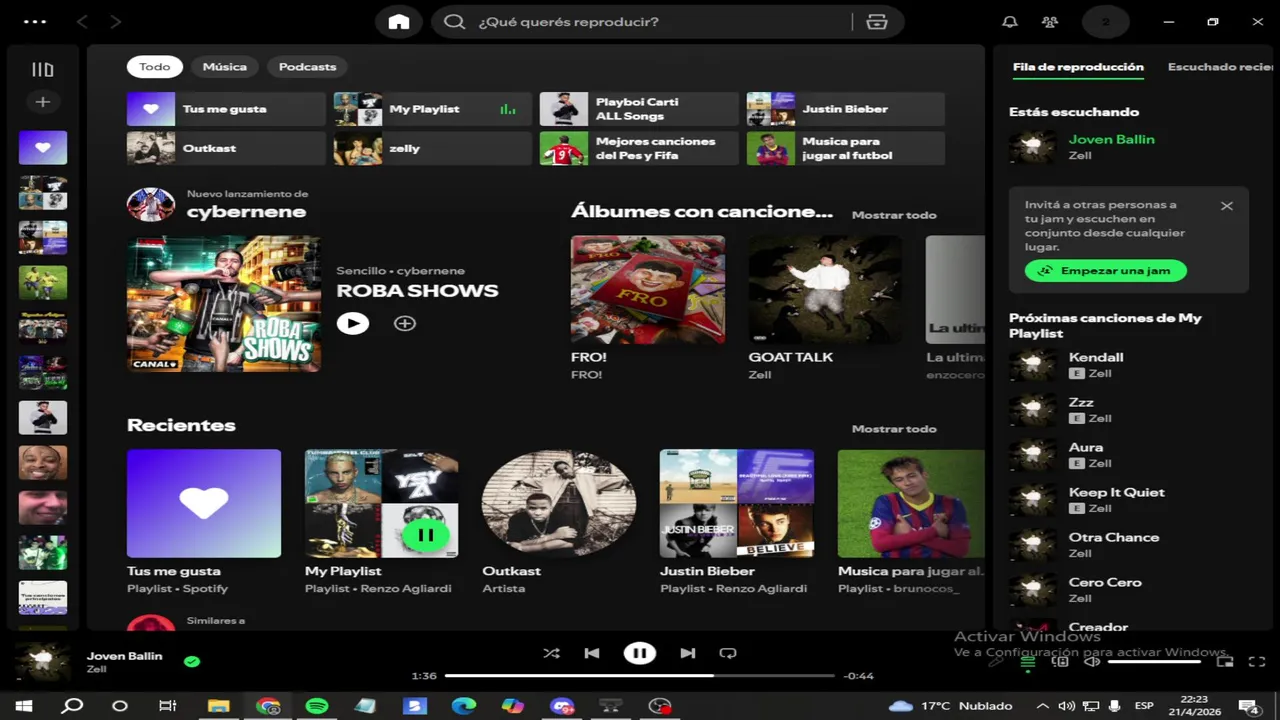Screen dimensions: 1280x720
Task: Go forward in navigation history
Action: click(116, 22)
